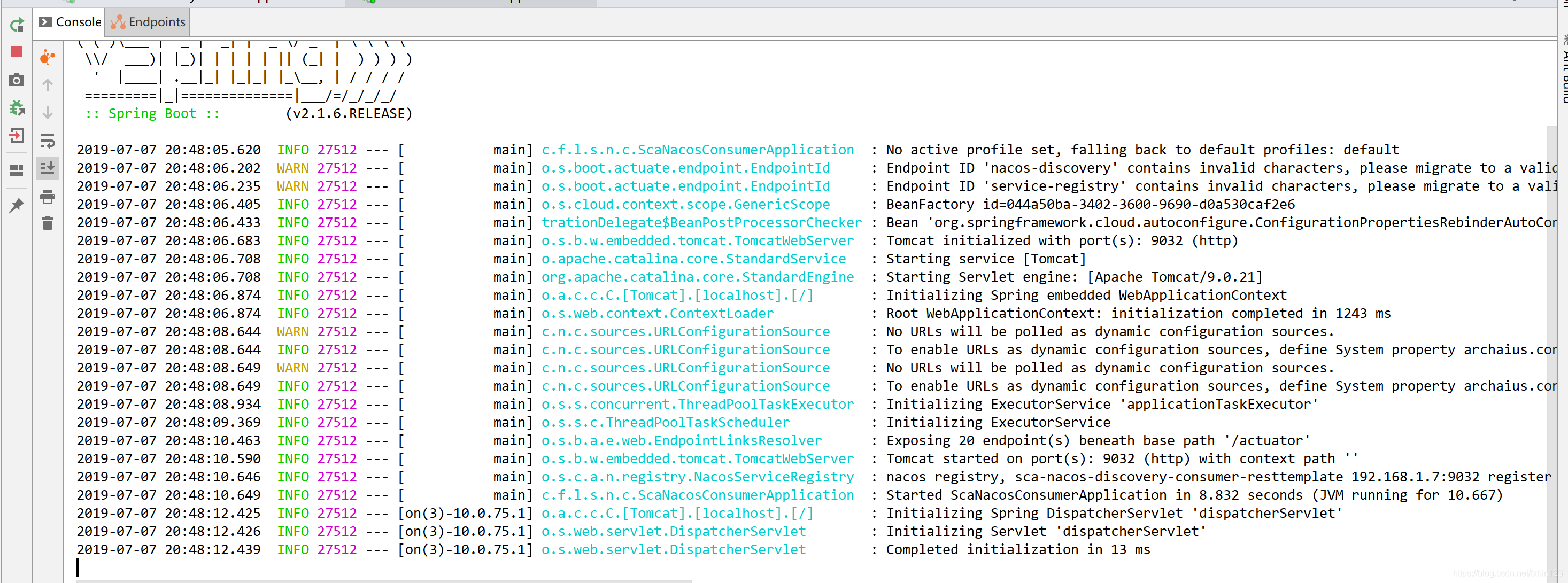Rerun the ScaNacosConsumerApplication with the green rerun arrow

pos(17,25)
